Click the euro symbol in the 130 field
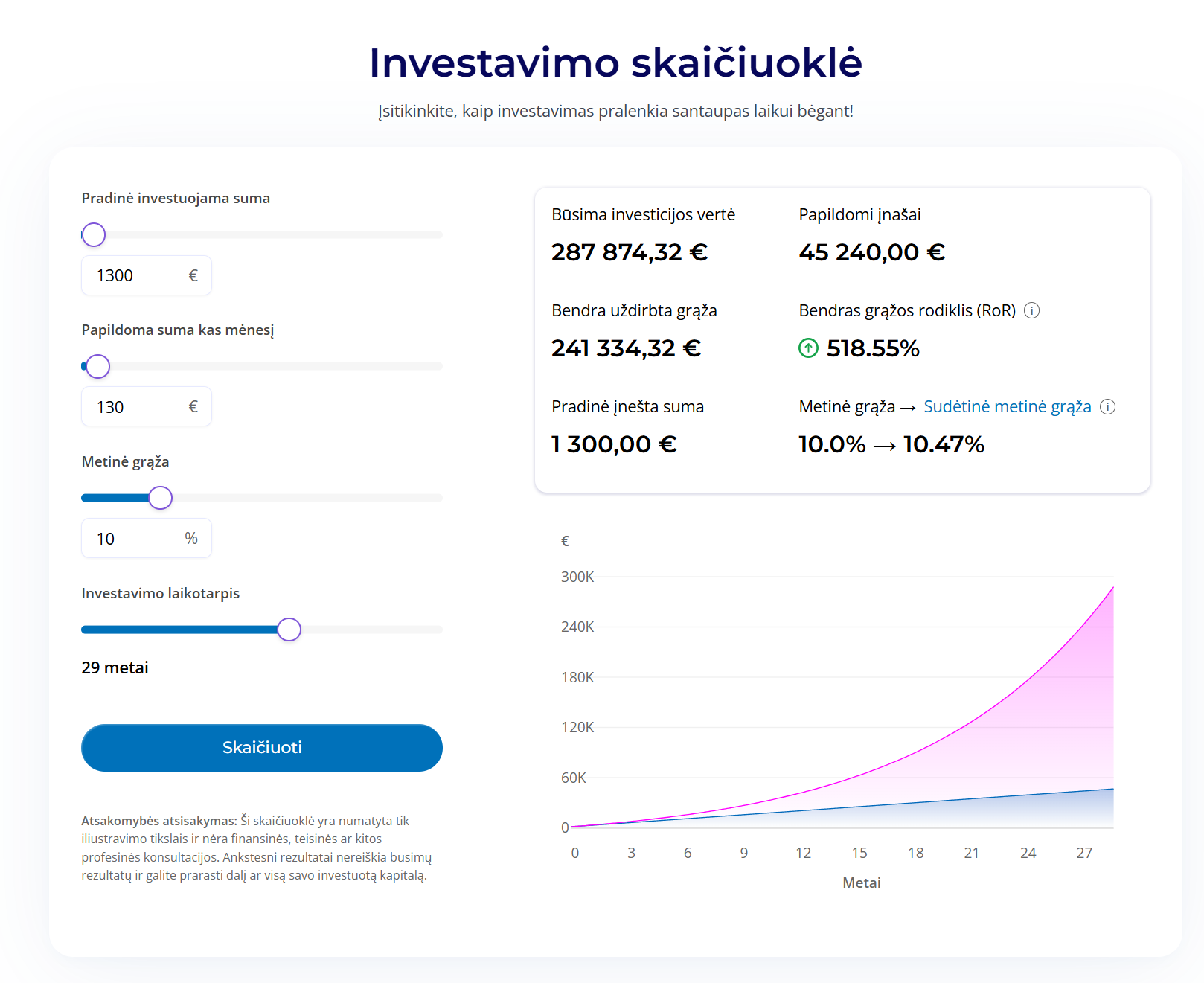Screen dimensions: 1204x983 click(x=193, y=406)
